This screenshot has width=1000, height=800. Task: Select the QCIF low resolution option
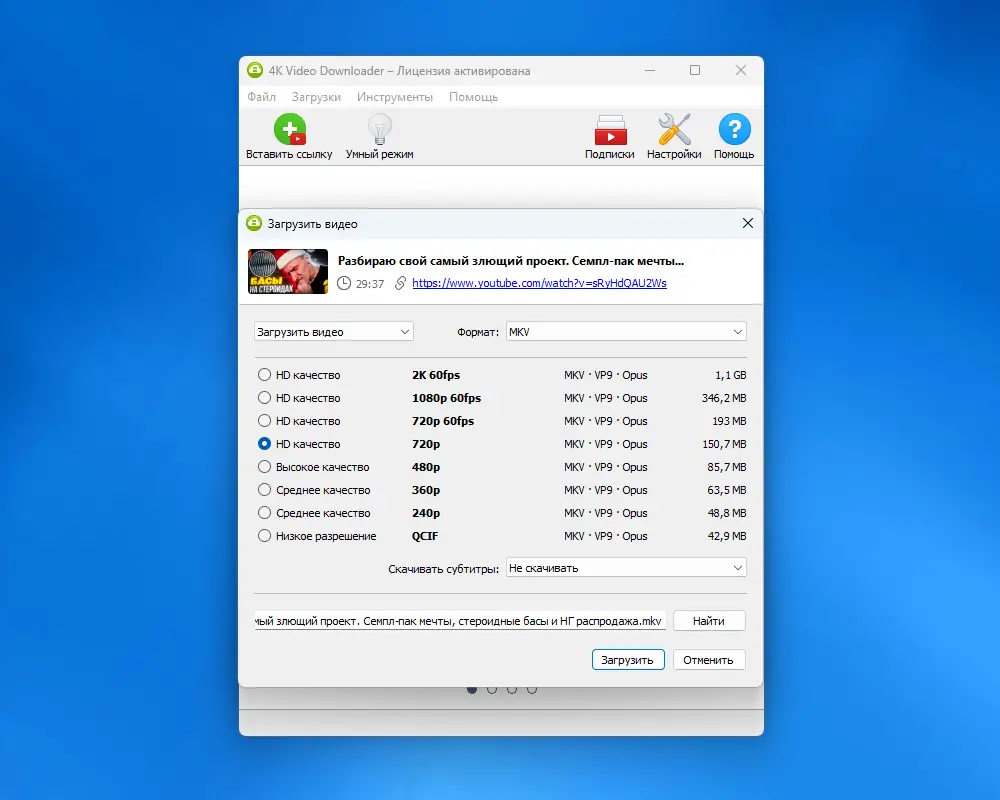click(264, 536)
